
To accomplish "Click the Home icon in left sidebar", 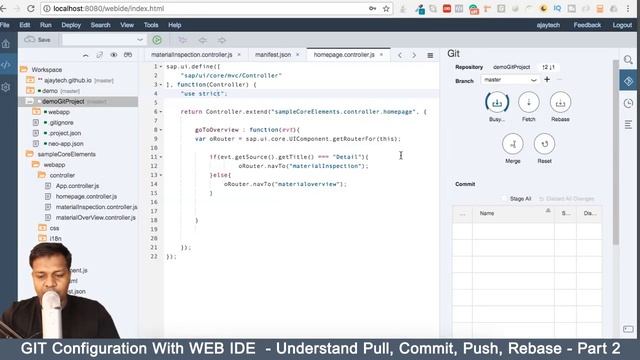I will pyautogui.click(x=6, y=44).
